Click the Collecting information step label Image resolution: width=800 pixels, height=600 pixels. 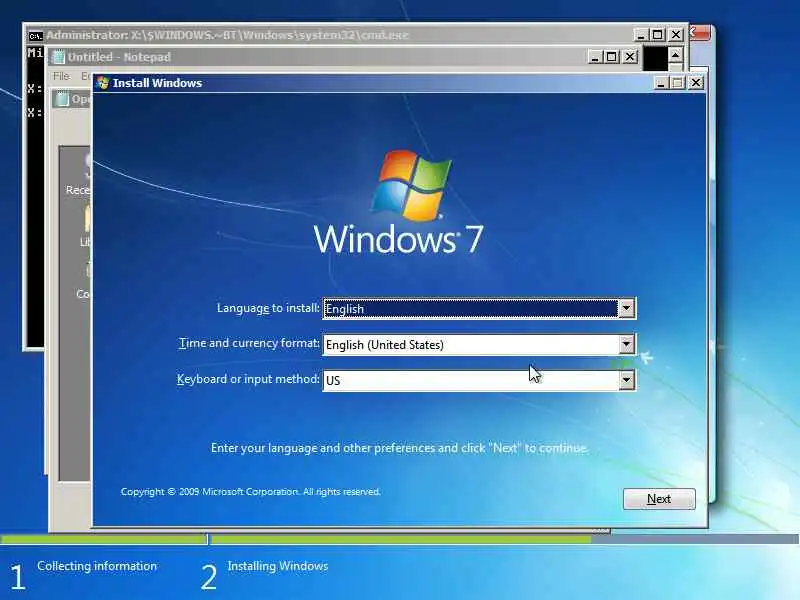[97, 566]
